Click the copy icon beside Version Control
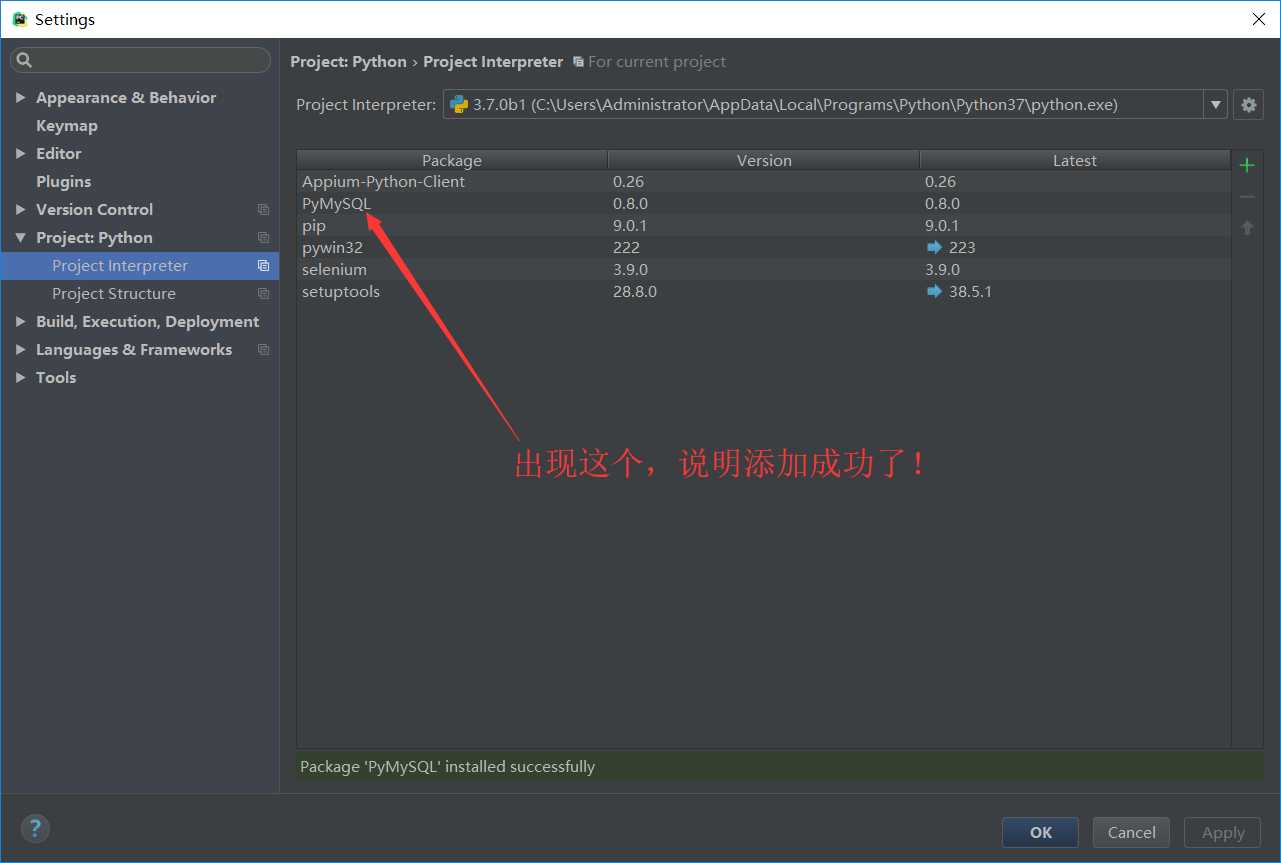Image resolution: width=1281 pixels, height=863 pixels. 263,210
